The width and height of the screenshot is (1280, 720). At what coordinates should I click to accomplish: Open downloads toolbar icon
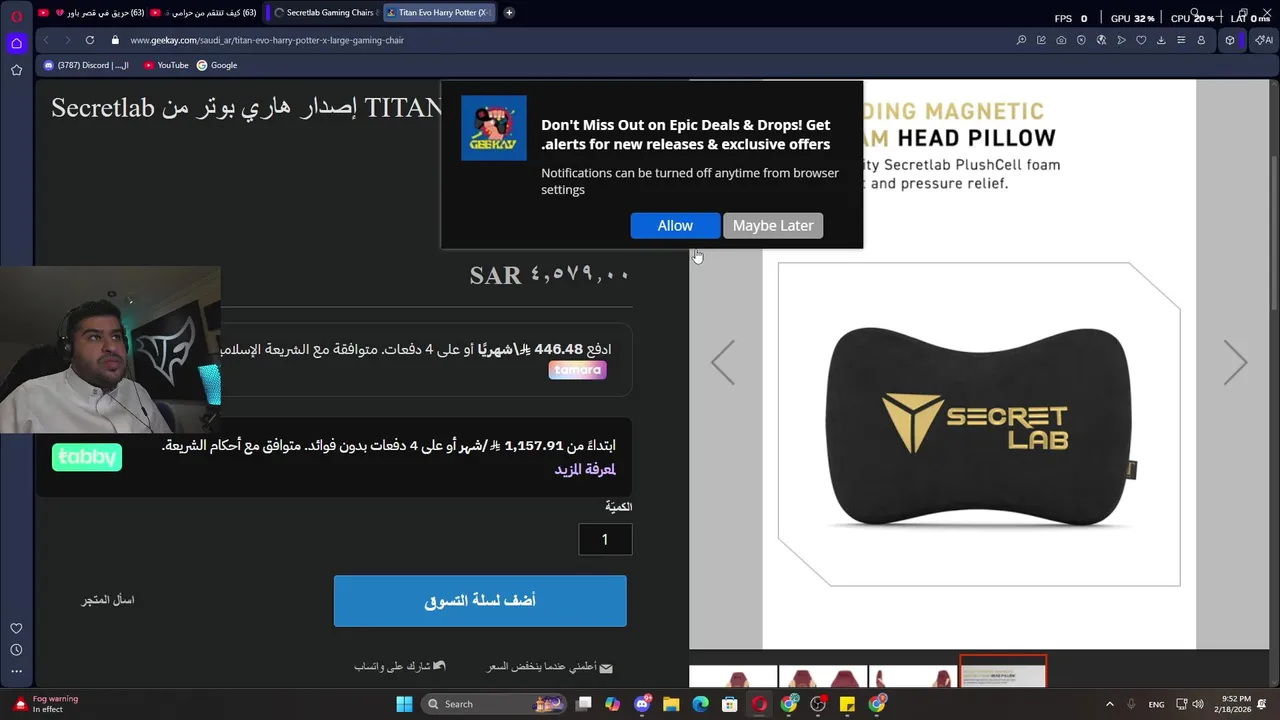[x=1161, y=40]
